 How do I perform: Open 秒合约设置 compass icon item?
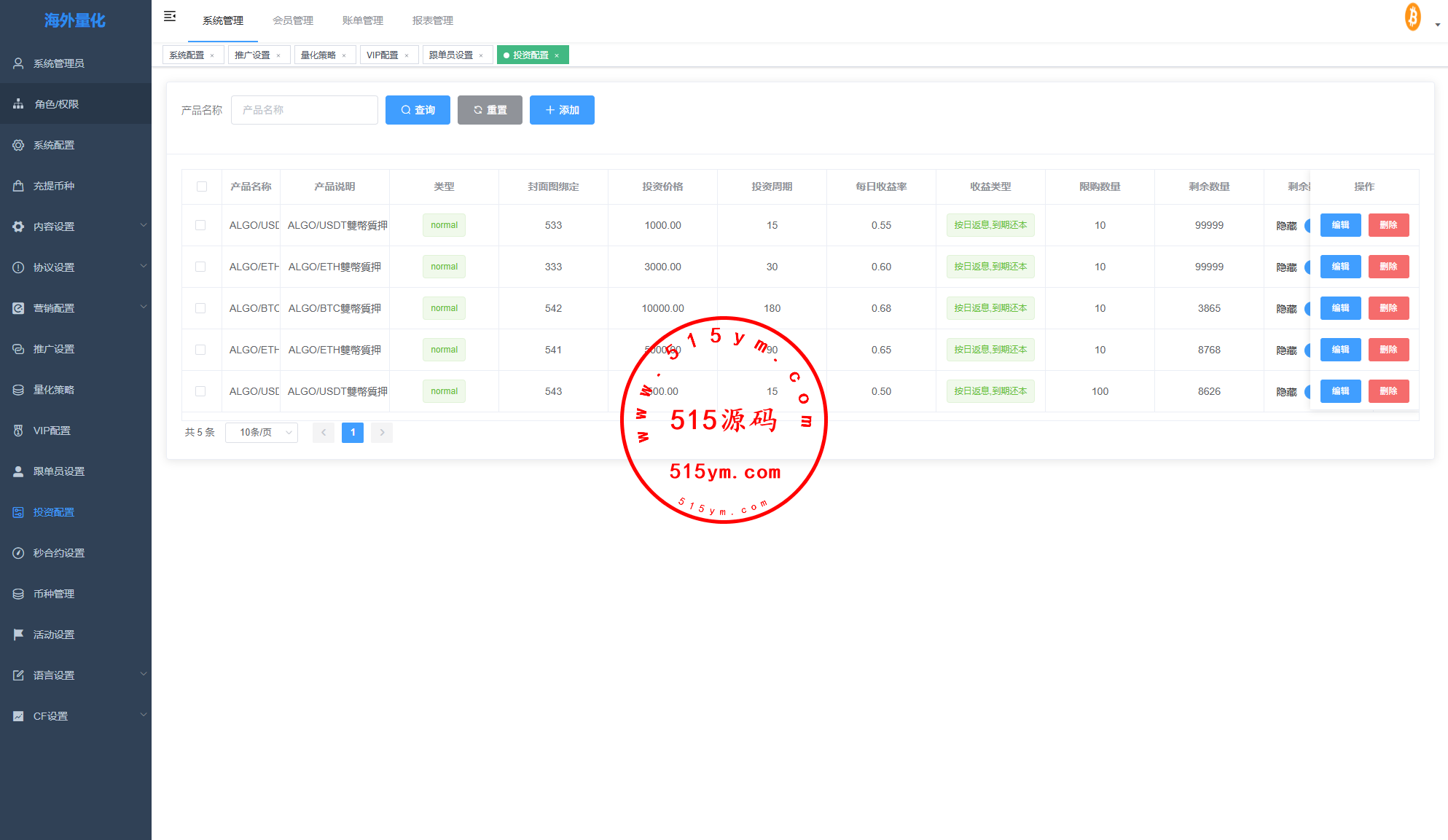(x=18, y=553)
